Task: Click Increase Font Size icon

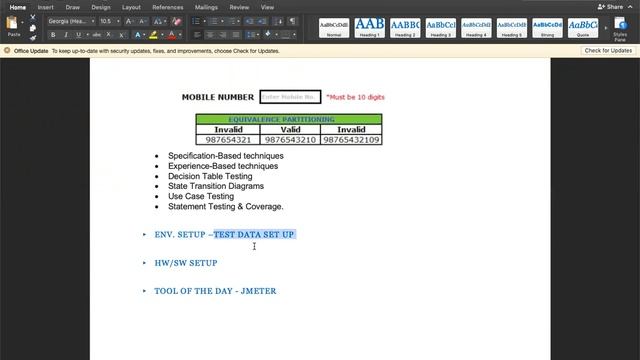Action: click(x=129, y=21)
